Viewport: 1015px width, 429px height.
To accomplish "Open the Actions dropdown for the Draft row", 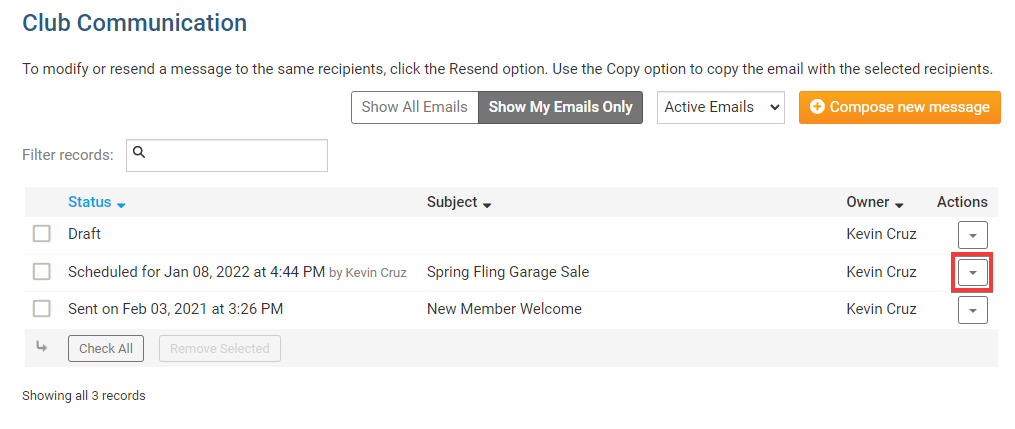I will coord(973,235).
